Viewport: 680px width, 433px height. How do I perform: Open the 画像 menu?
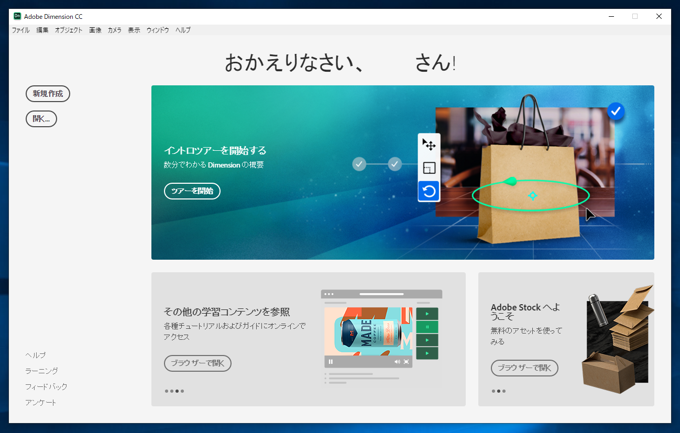point(95,30)
